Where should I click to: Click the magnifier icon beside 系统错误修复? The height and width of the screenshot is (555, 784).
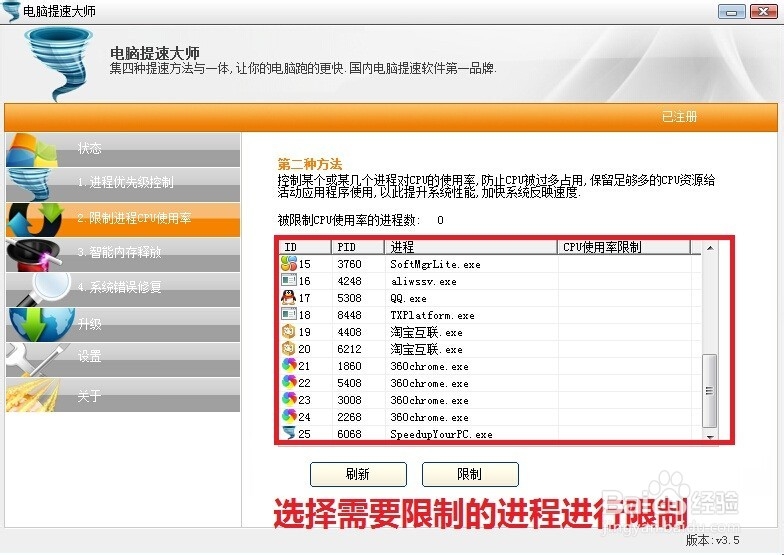tap(42, 290)
